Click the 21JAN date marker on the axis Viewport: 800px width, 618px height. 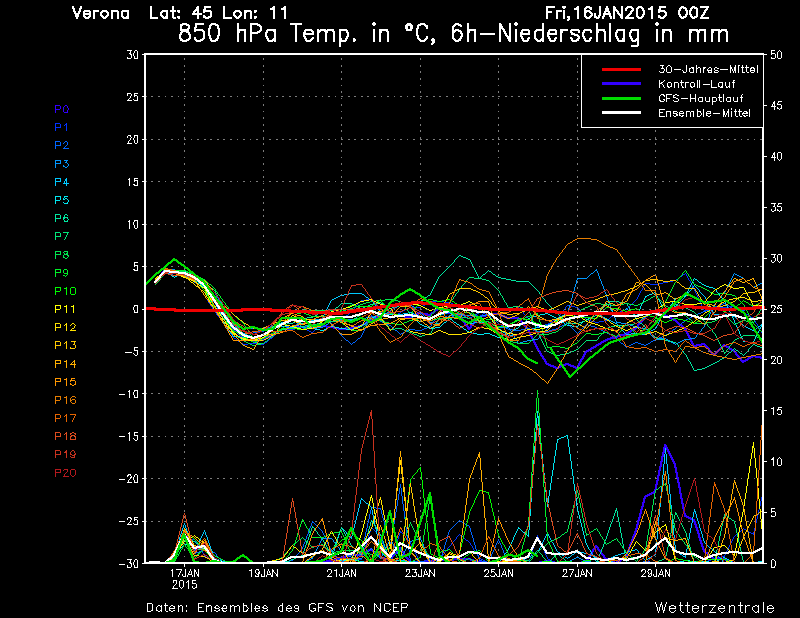[x=342, y=573]
